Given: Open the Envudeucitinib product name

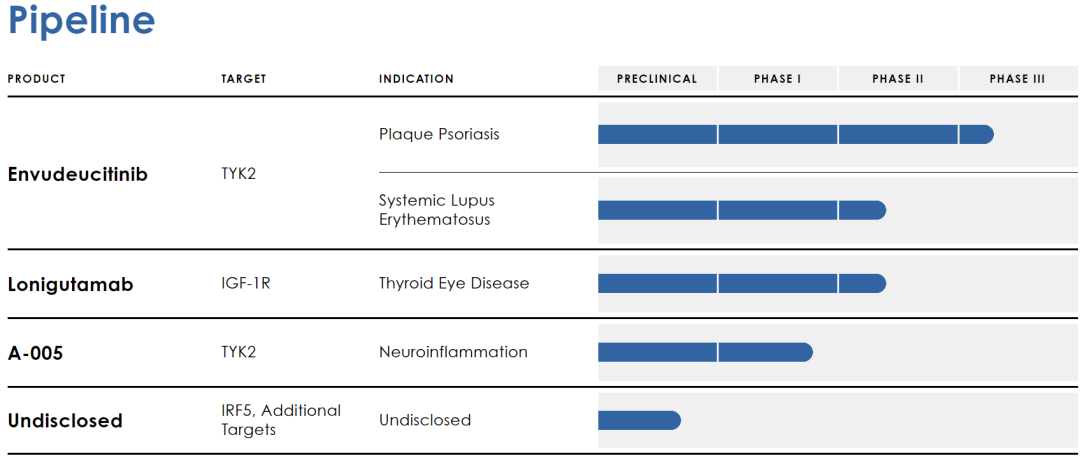Looking at the screenshot, I should [78, 174].
